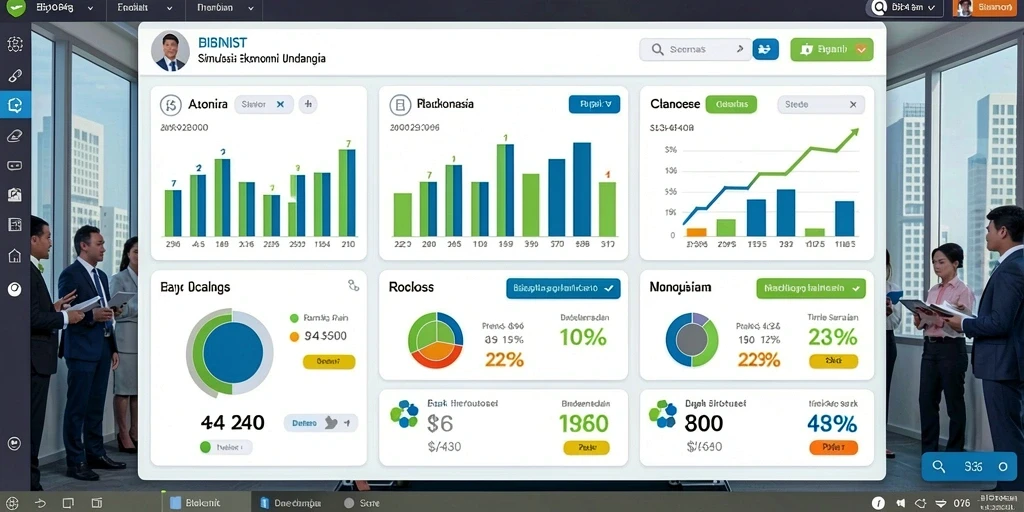This screenshot has width=1024, height=512.
Task: Switch to the Btolemic taskbar tab
Action: coord(196,503)
